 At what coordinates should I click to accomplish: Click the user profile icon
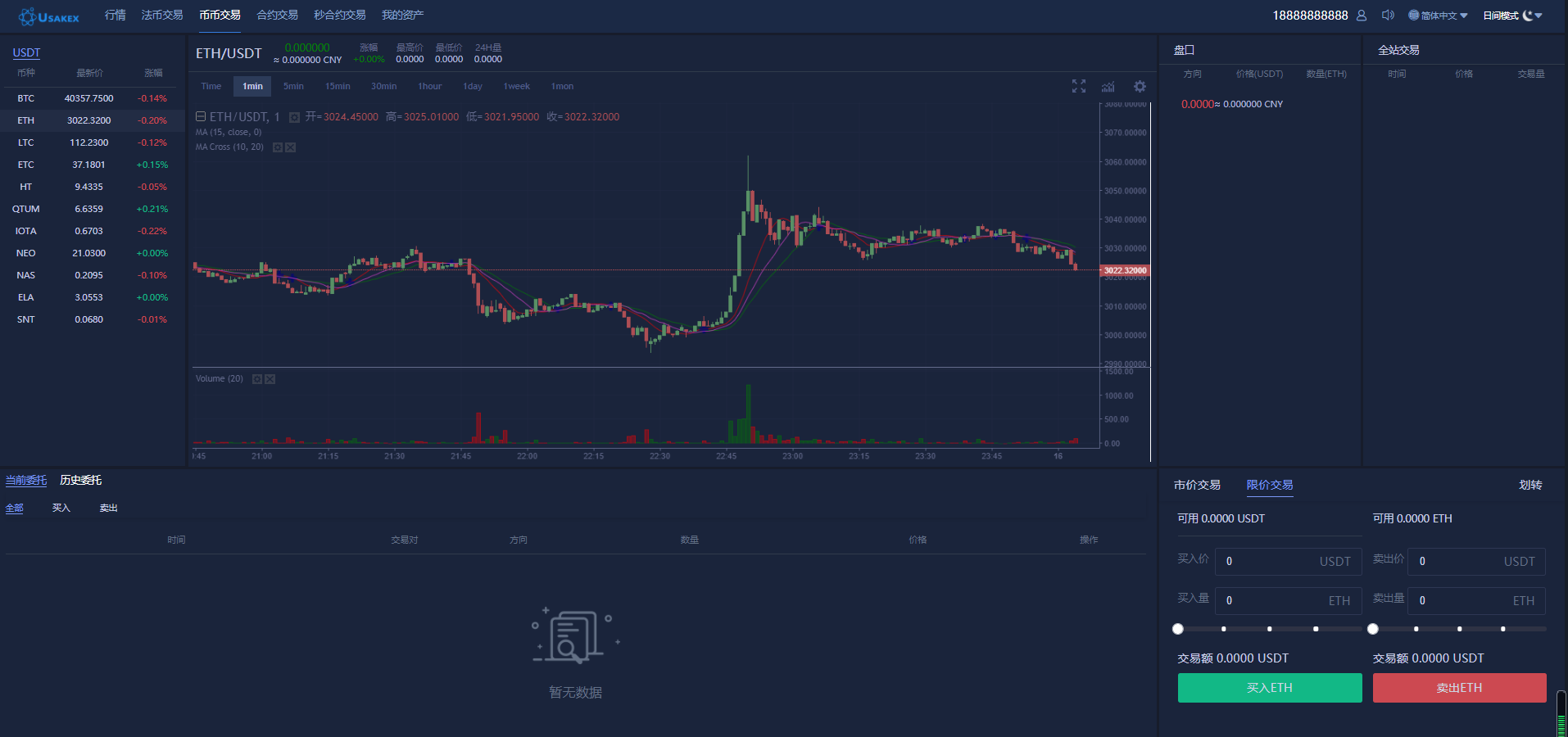1362,16
